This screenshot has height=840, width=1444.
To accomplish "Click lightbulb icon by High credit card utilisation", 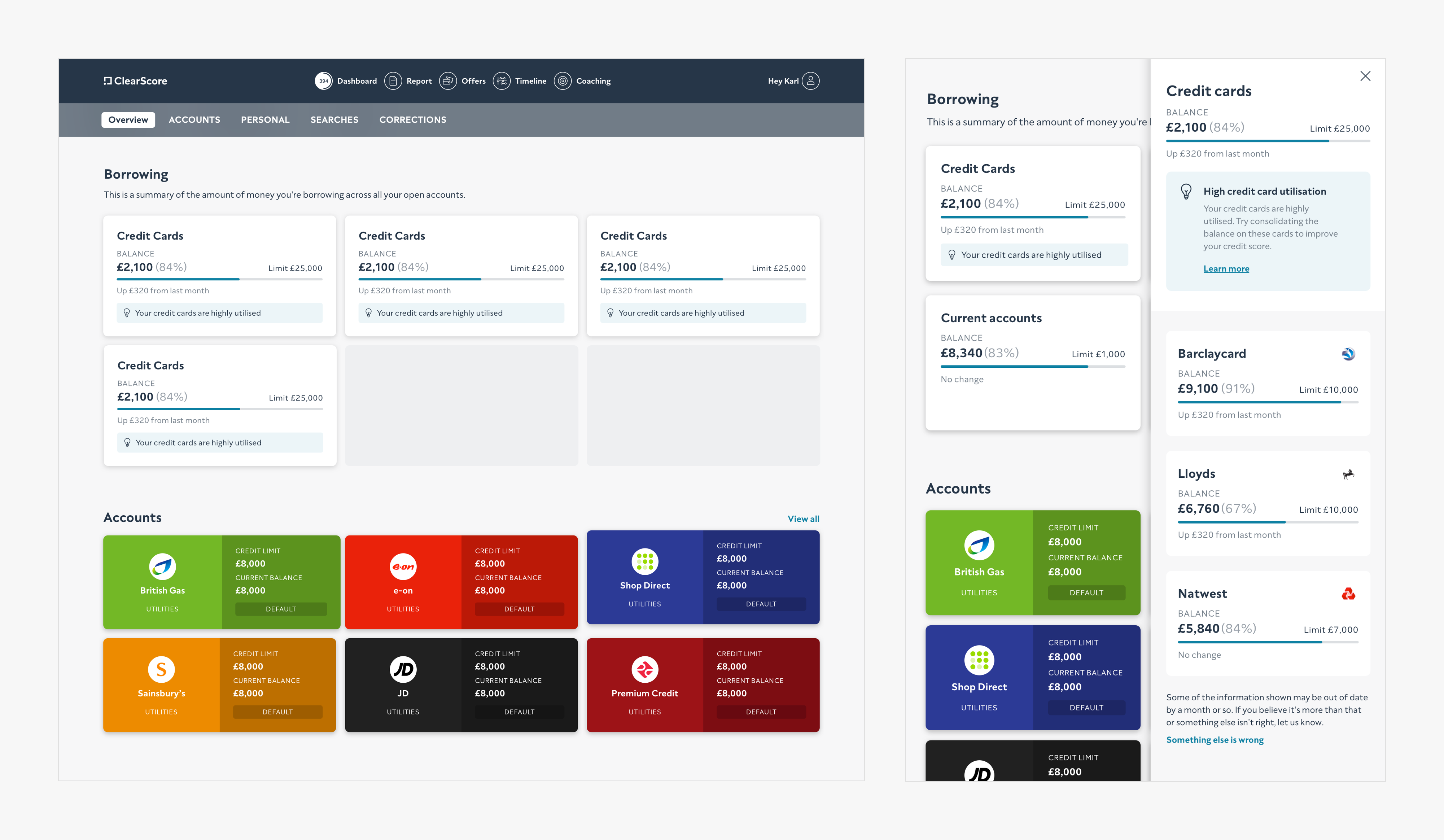I will tap(1186, 191).
